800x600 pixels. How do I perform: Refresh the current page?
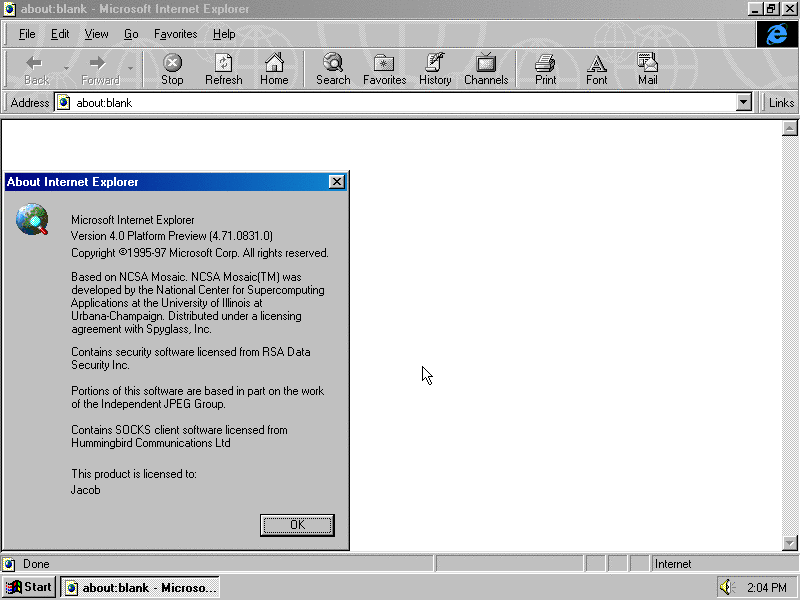coord(223,69)
